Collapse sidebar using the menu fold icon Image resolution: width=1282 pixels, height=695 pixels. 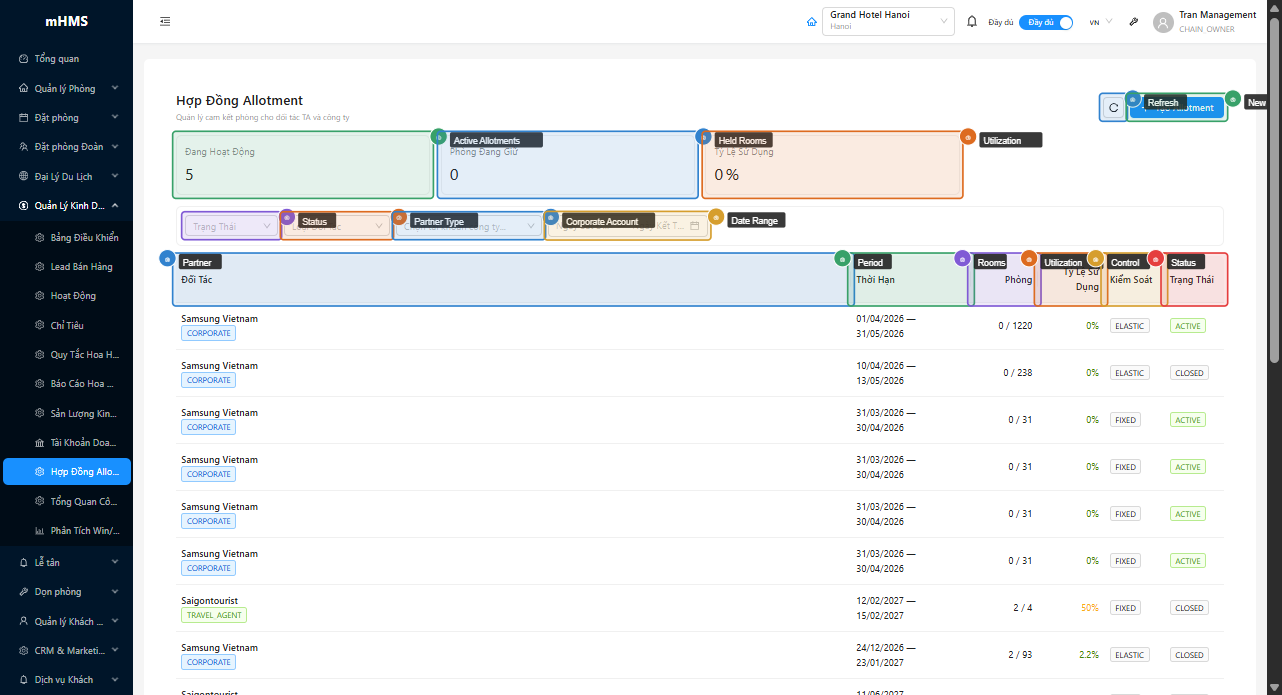point(165,22)
